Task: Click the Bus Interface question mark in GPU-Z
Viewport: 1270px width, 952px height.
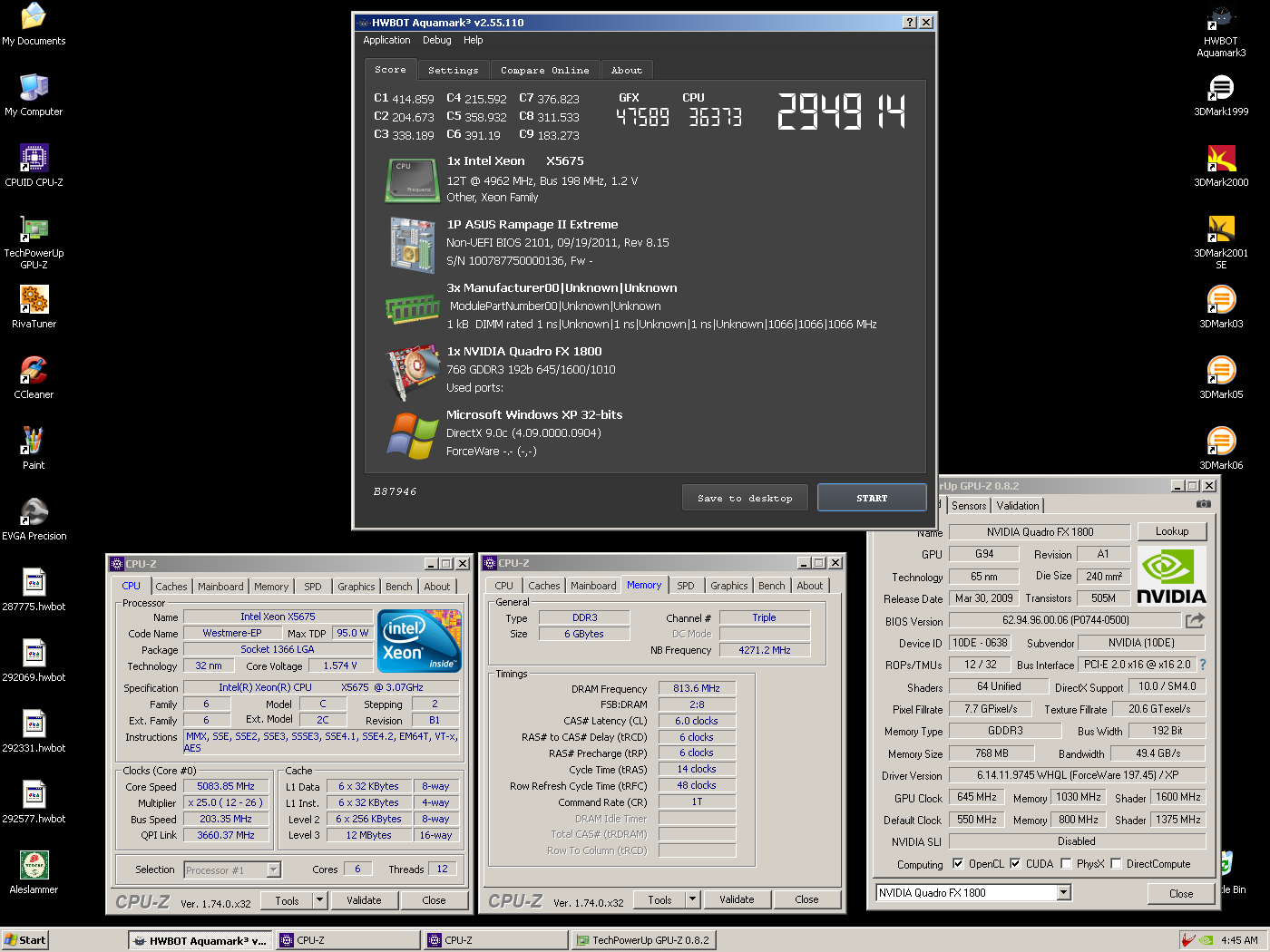Action: [1203, 665]
